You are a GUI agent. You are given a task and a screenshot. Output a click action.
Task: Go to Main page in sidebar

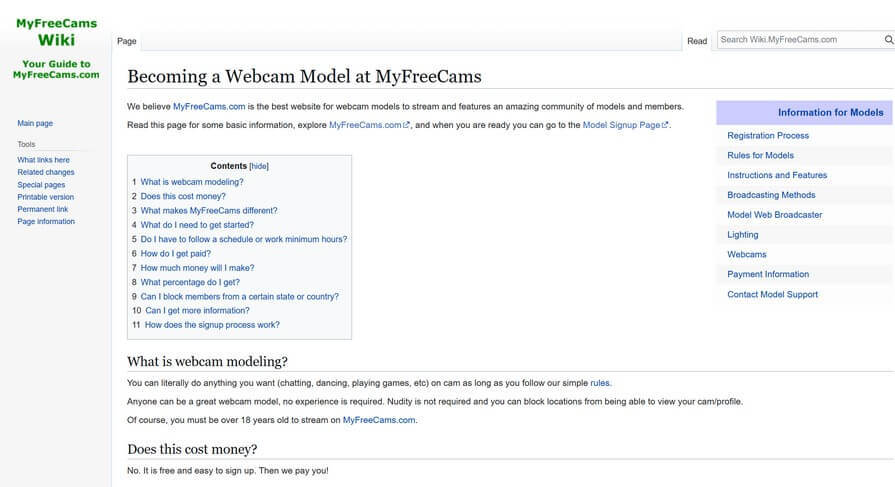click(35, 123)
